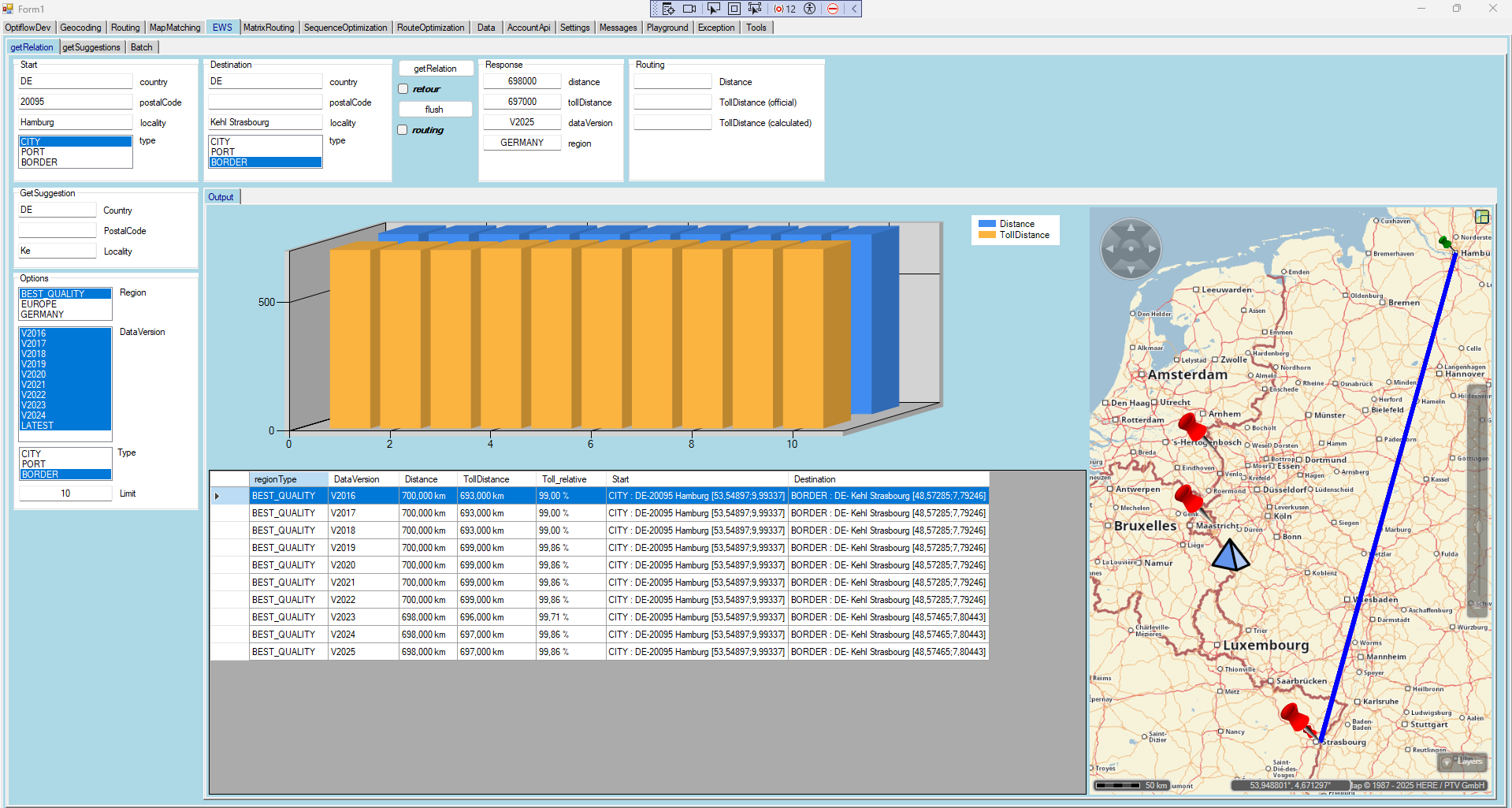The width and height of the screenshot is (1512, 808).
Task: Activate the select element pointer icon
Action: click(x=713, y=9)
